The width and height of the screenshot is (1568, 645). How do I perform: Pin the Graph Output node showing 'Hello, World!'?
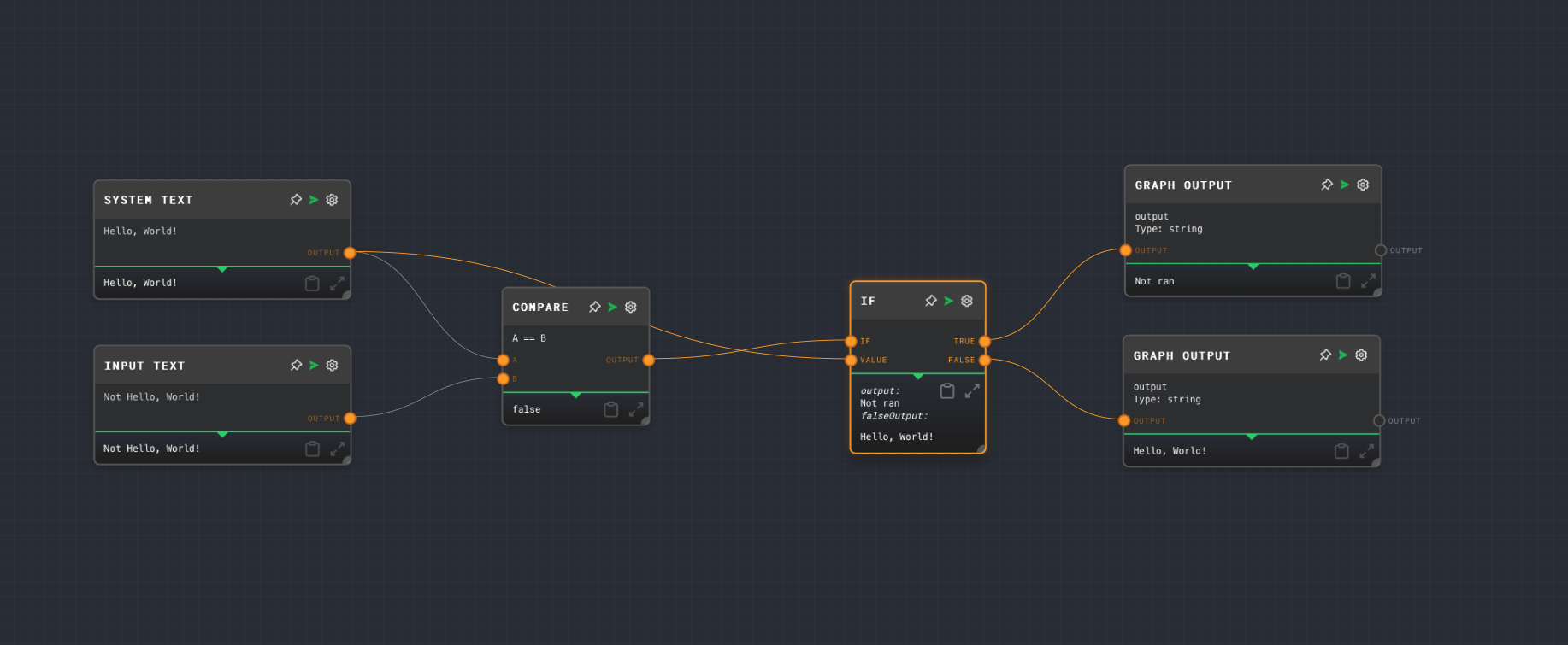[1325, 355]
